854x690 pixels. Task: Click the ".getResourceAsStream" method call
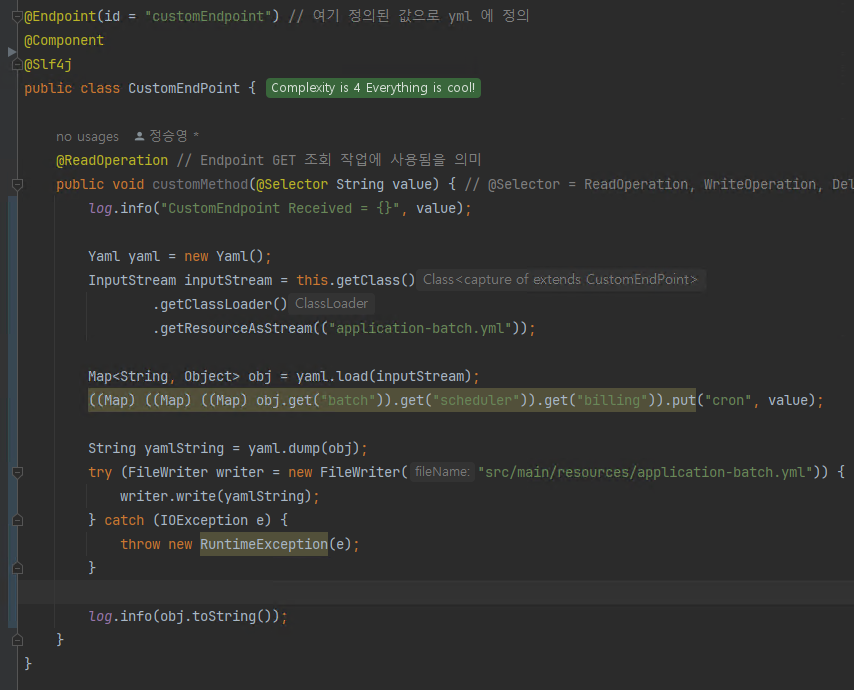coord(233,328)
